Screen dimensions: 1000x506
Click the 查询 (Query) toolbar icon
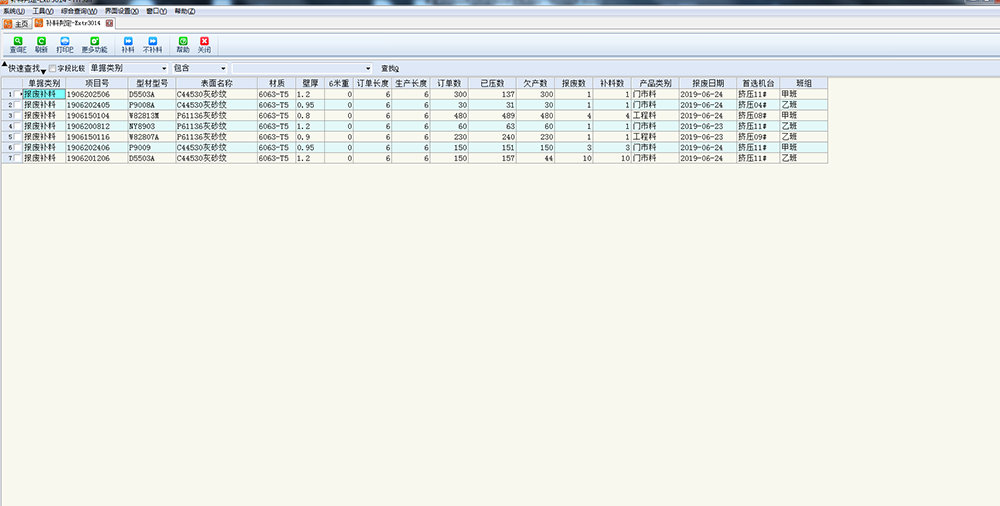click(18, 44)
